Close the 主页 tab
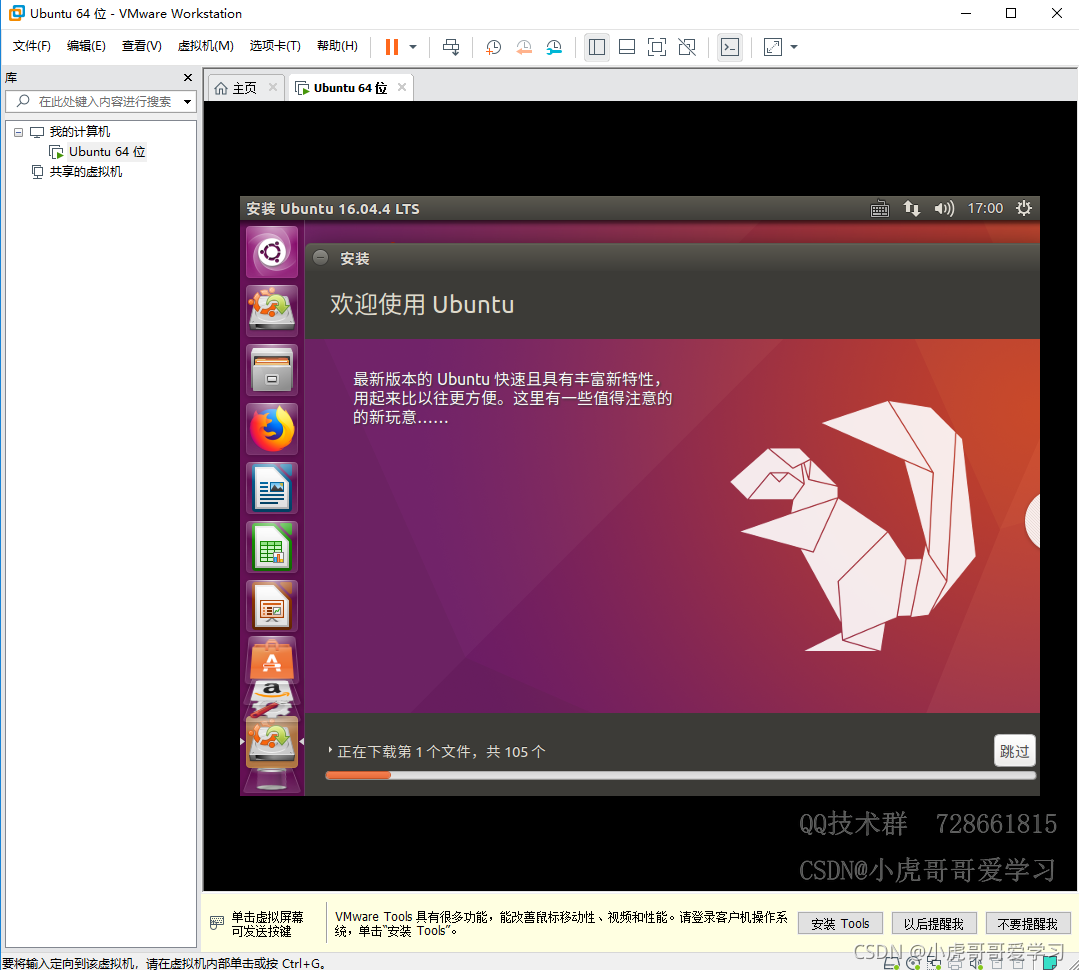The width and height of the screenshot is (1079, 970). click(273, 87)
